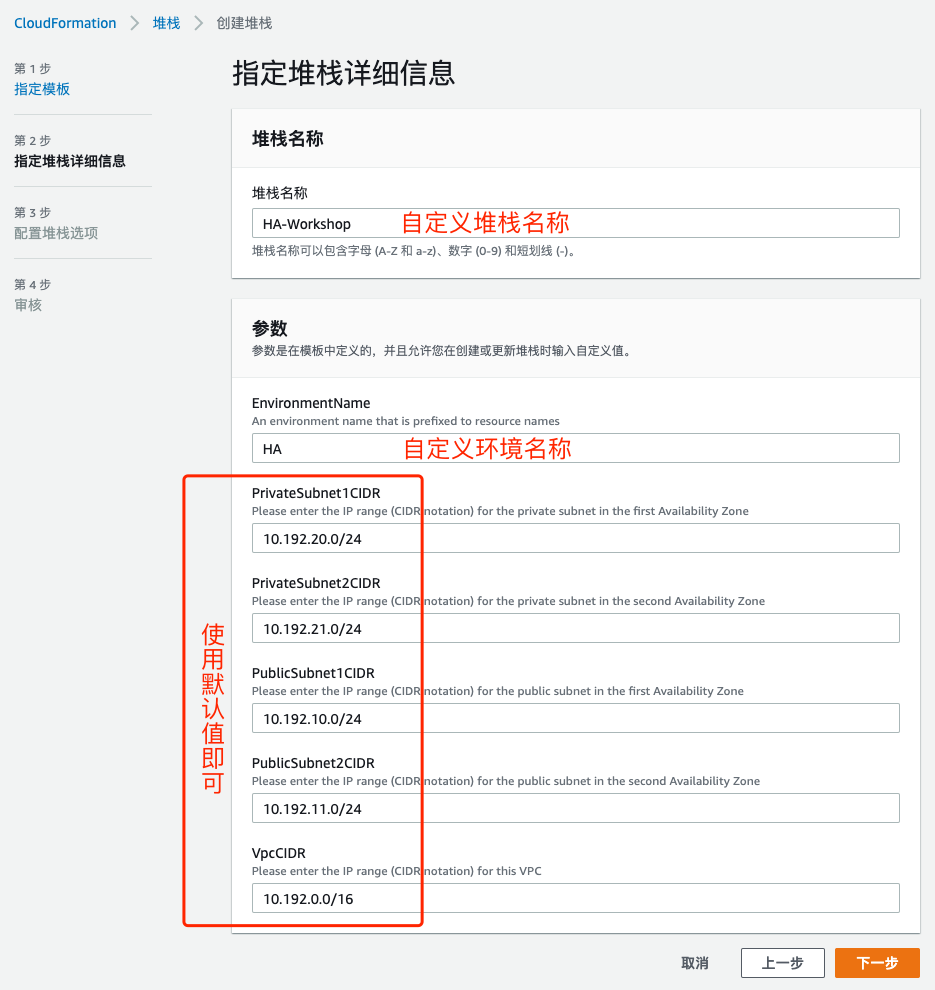935x990 pixels.
Task: Click the PublicSubnet2CIDR input field
Action: coord(575,808)
